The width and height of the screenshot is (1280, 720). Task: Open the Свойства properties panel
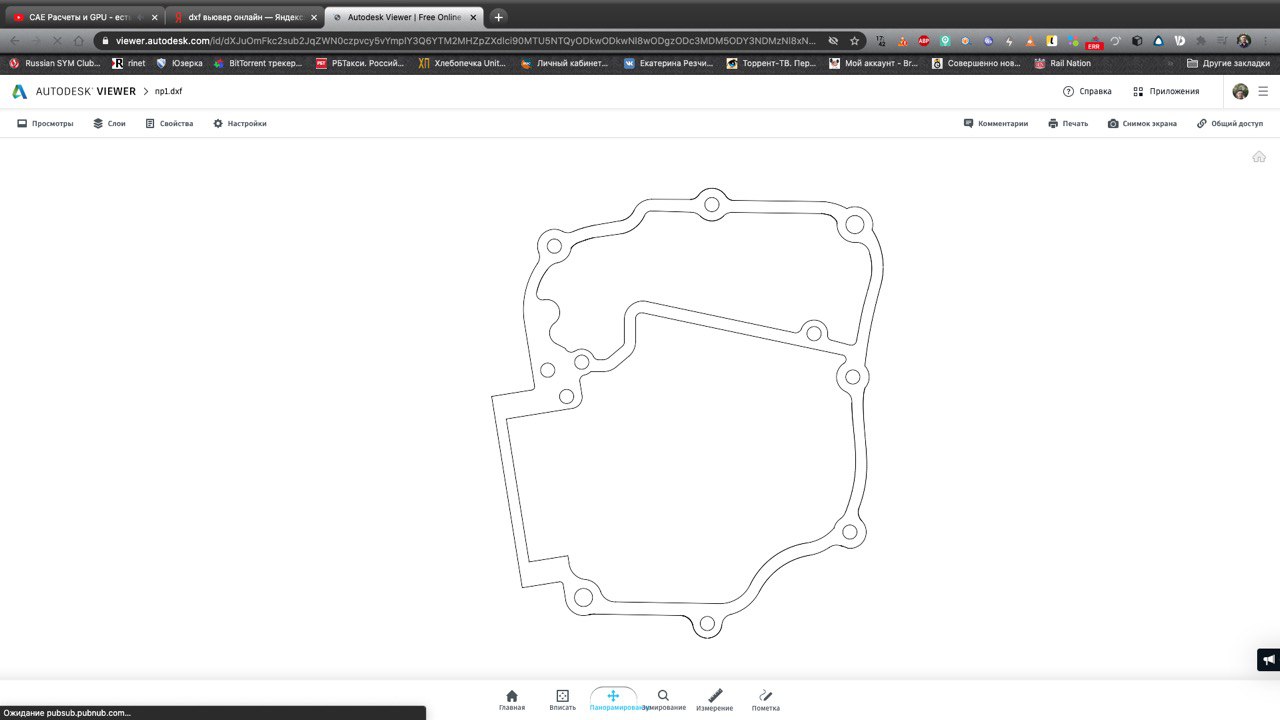pyautogui.click(x=169, y=123)
